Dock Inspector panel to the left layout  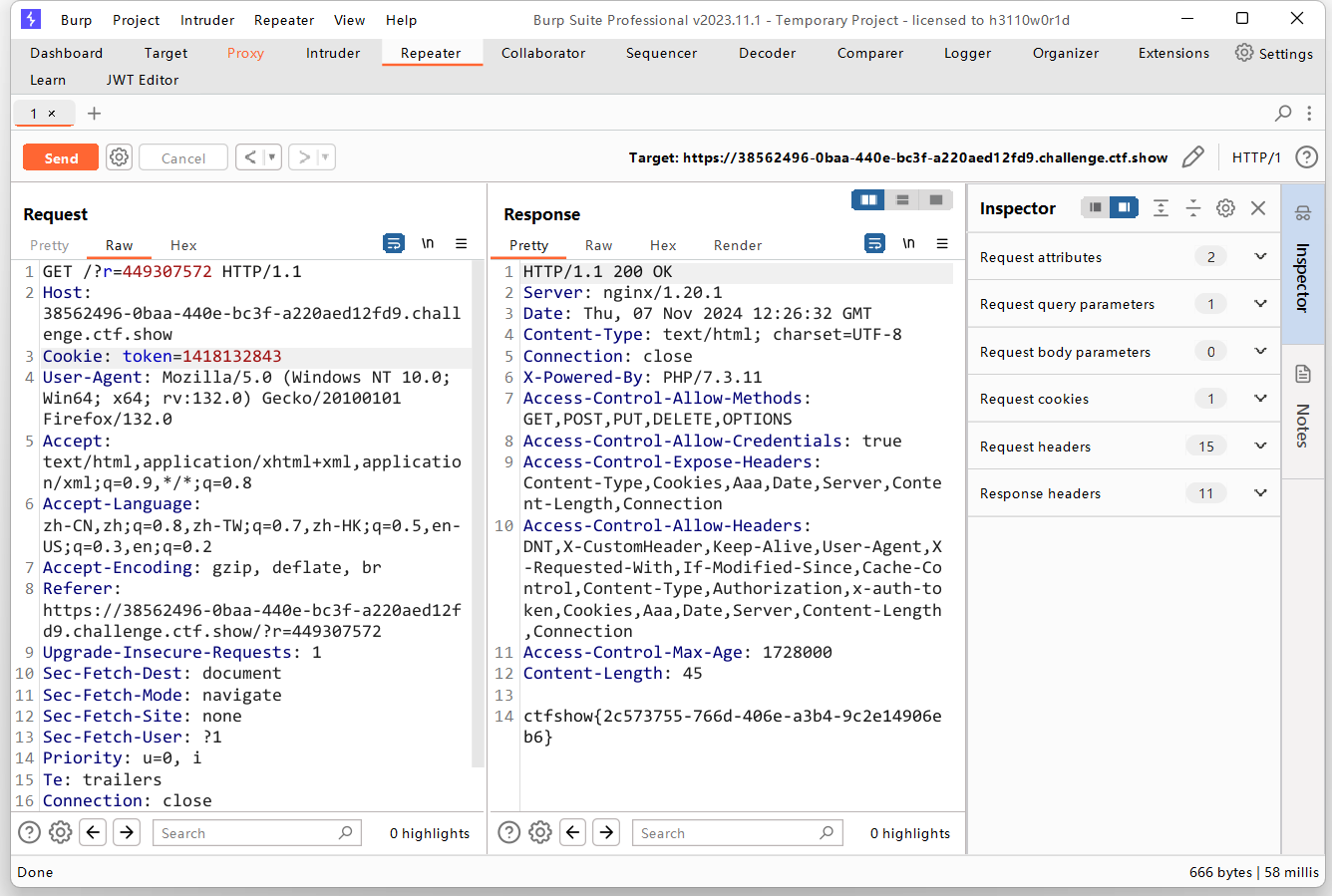tap(1096, 207)
